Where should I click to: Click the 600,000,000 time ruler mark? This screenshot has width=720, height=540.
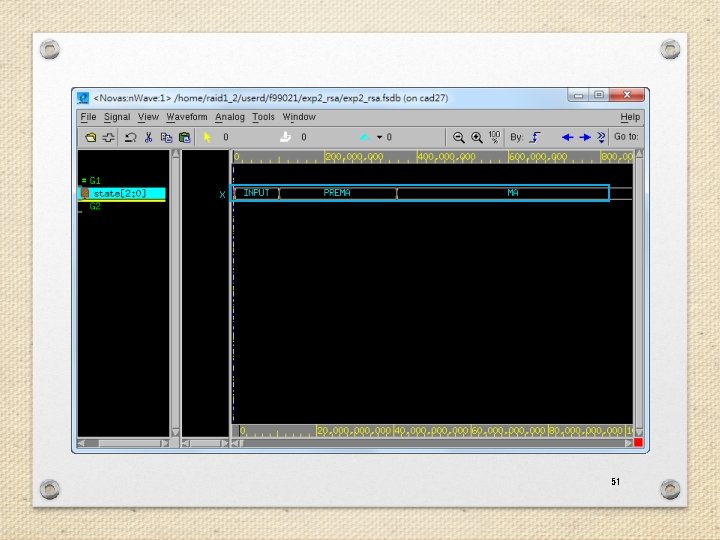pyautogui.click(x=538, y=157)
